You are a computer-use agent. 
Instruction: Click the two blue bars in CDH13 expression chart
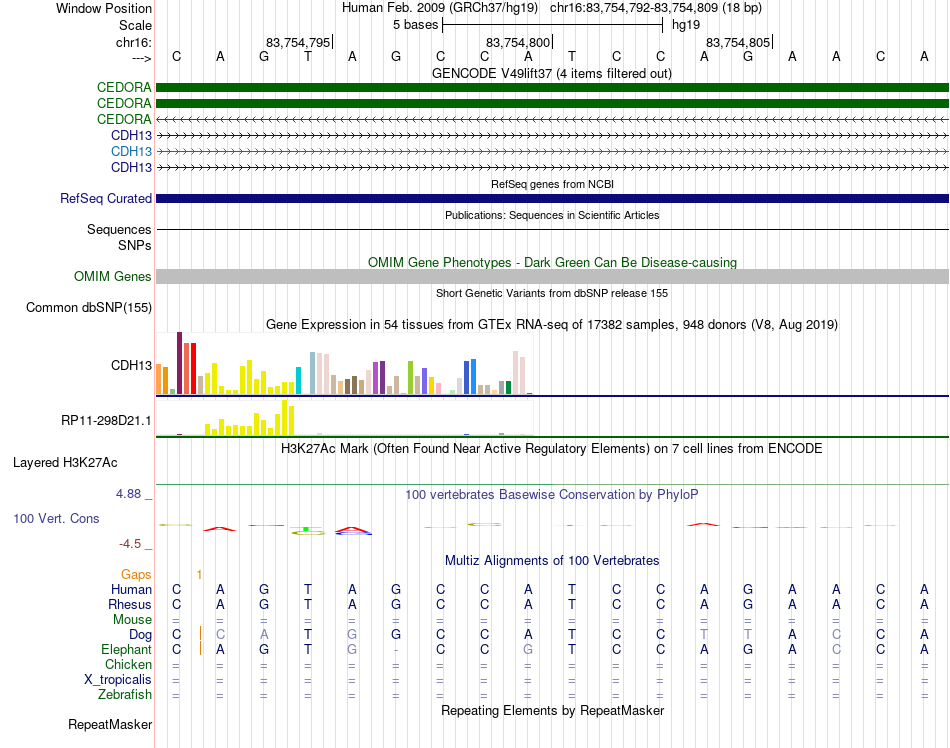click(470, 377)
